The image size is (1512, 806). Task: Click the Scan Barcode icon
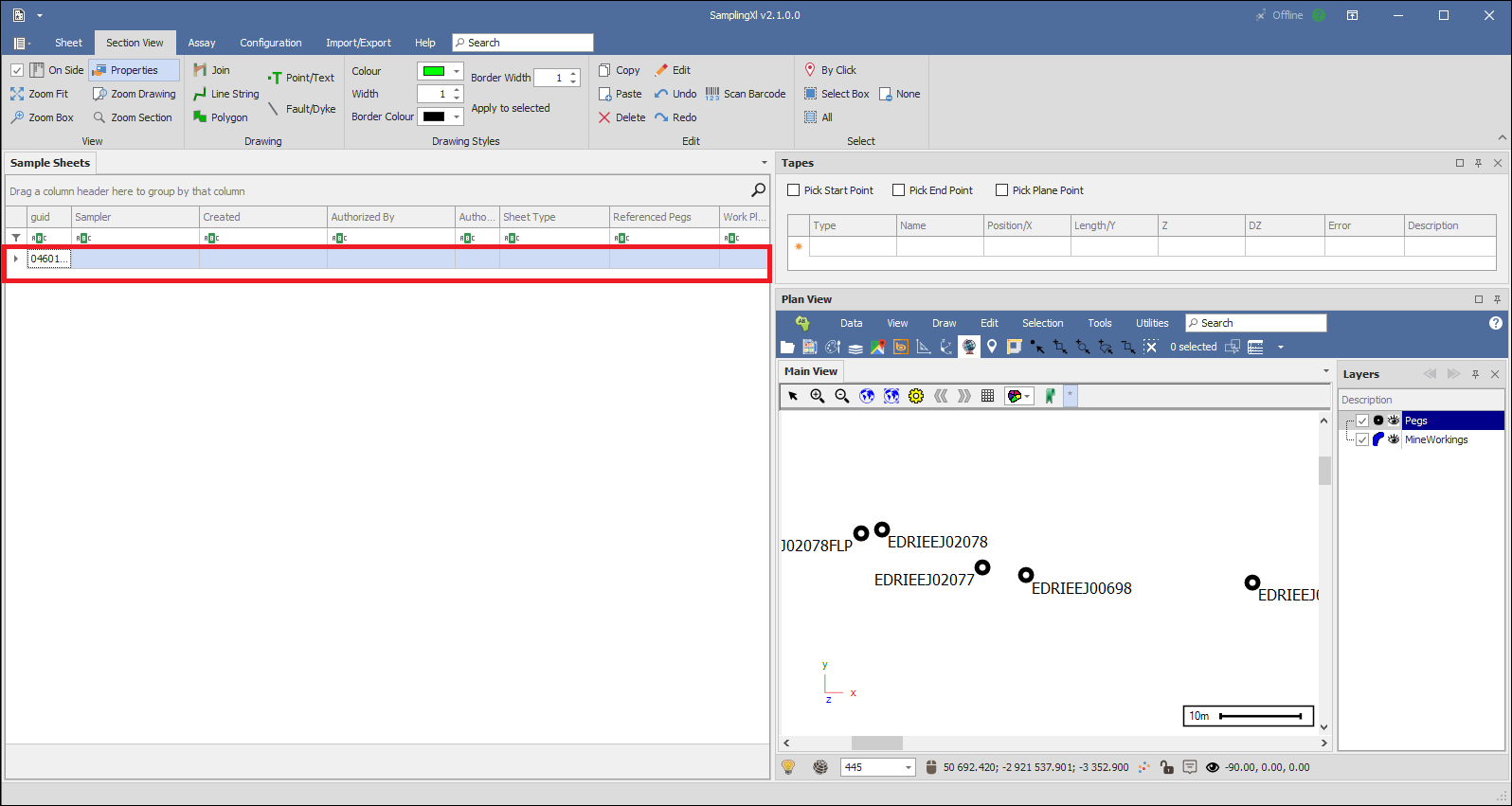746,94
